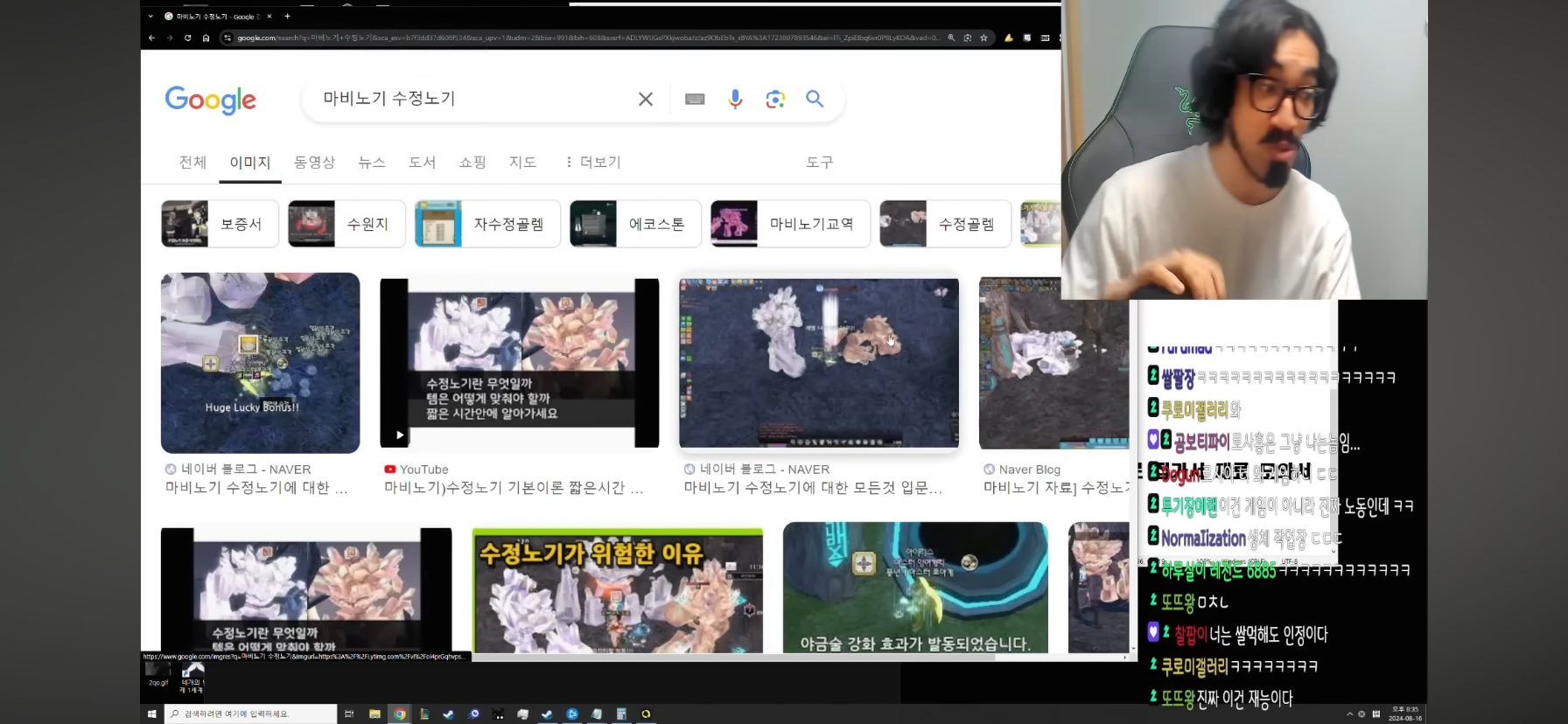Open a new browser tab
This screenshot has height=724, width=1568.
(x=287, y=16)
